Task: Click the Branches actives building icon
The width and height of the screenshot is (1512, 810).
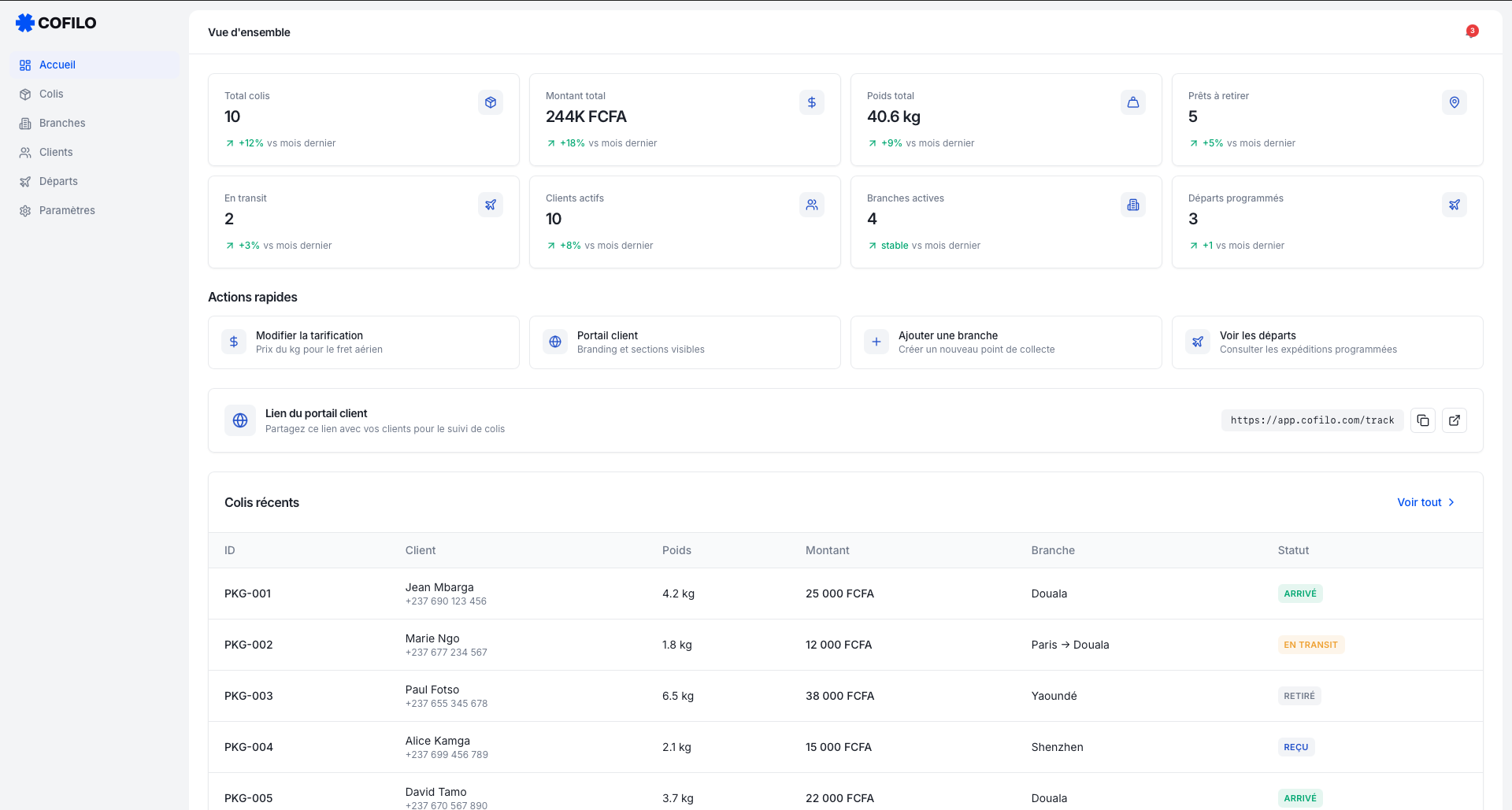Action: coord(1132,205)
